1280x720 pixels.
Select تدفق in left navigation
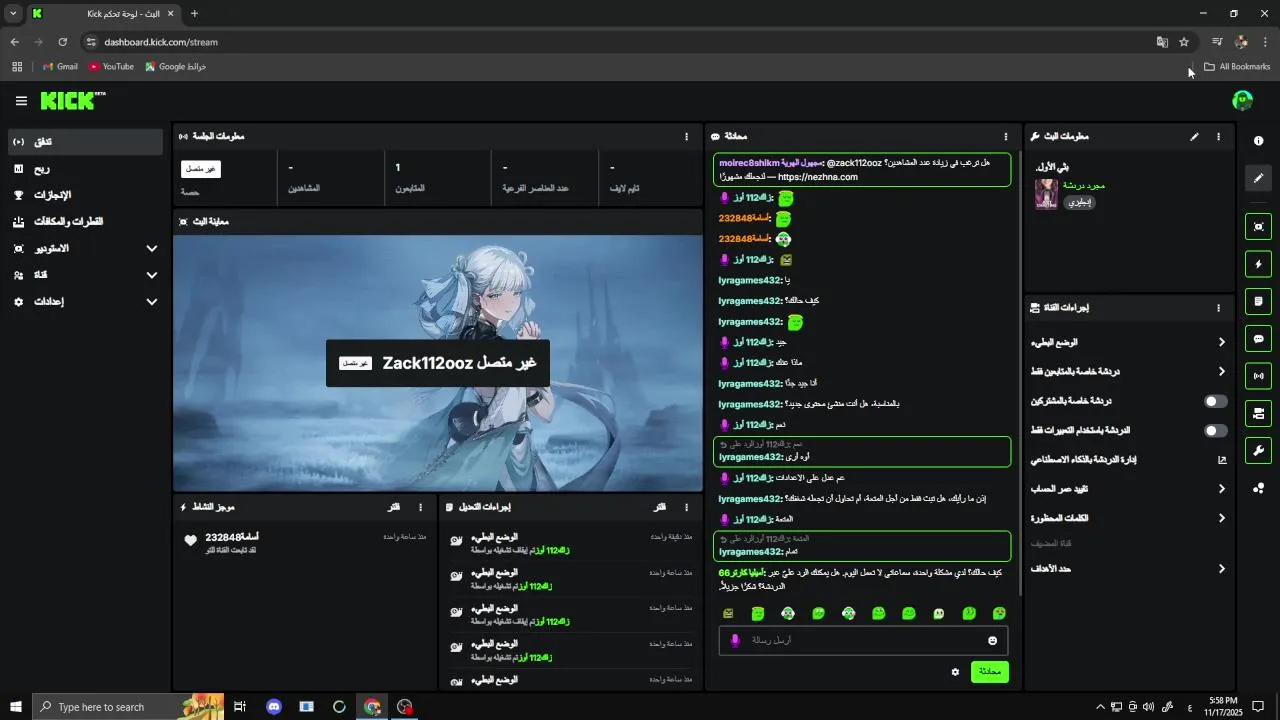[85, 142]
